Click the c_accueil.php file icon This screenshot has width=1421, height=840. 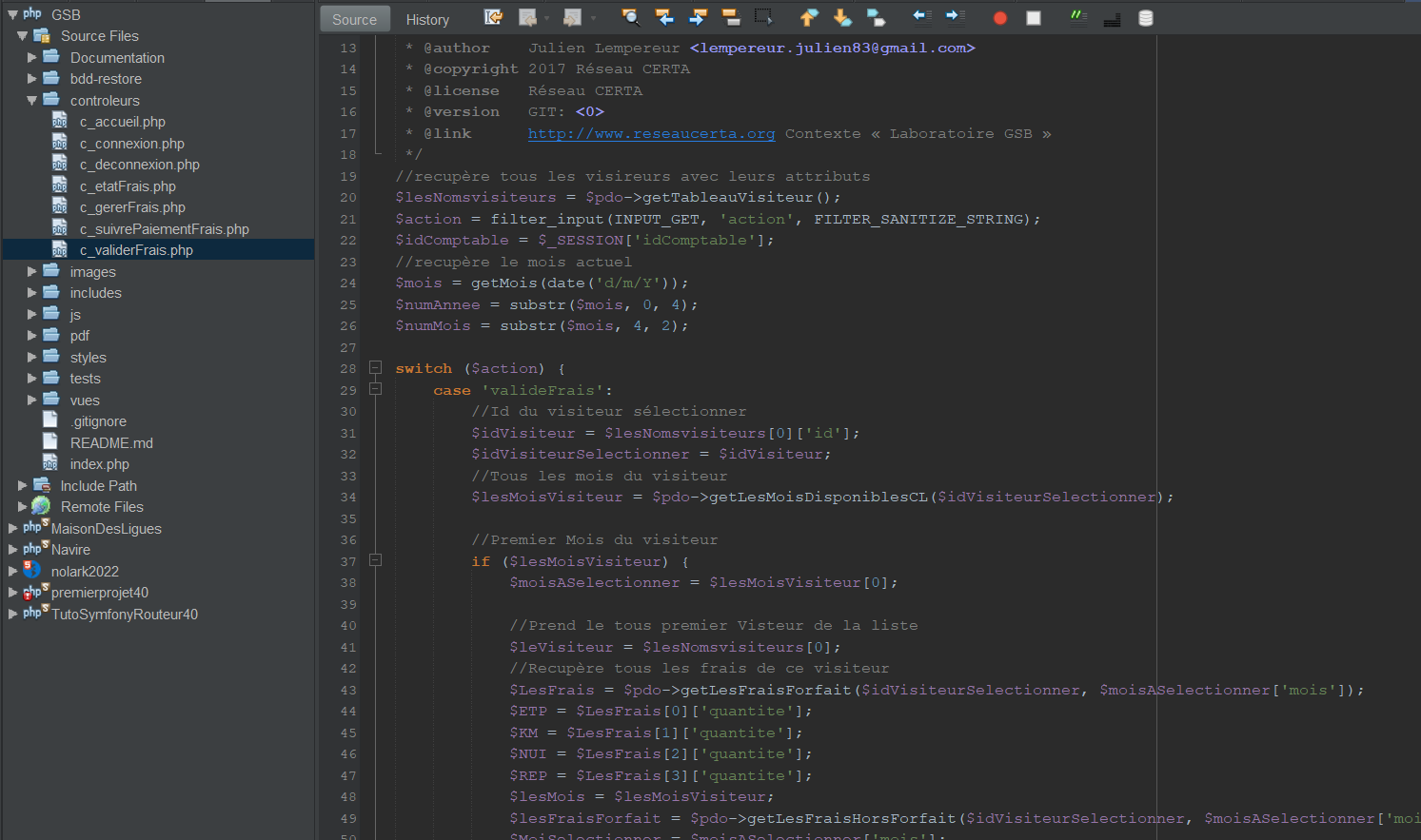60,121
